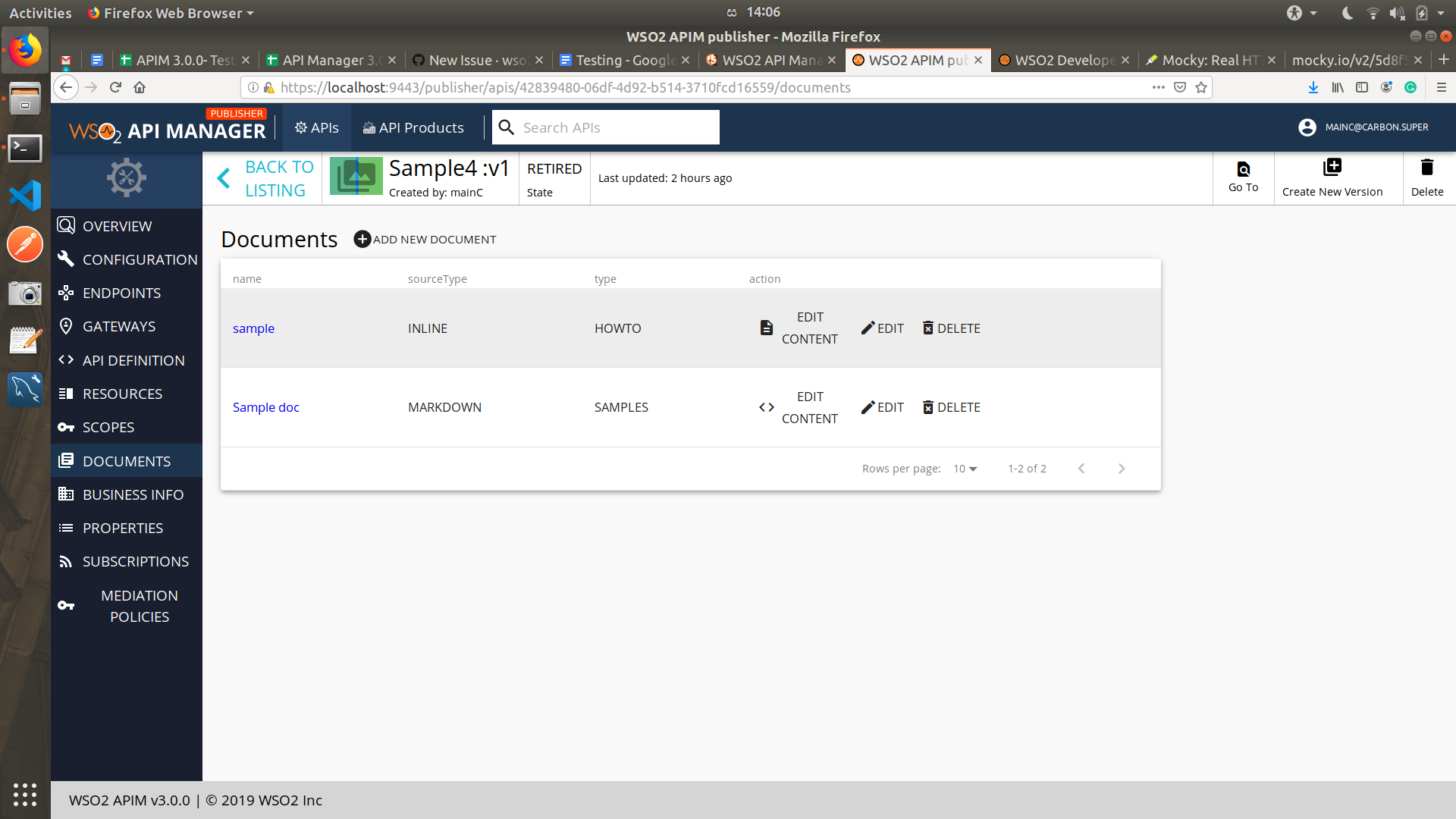
Task: Open the Sample doc document link
Action: 265,407
